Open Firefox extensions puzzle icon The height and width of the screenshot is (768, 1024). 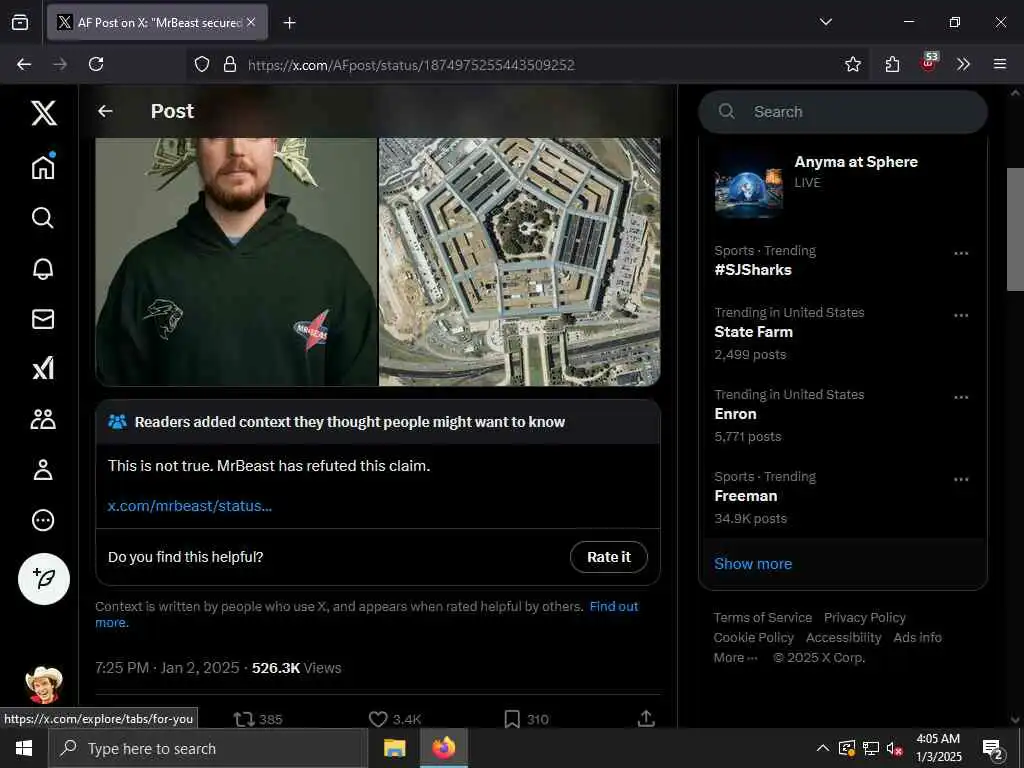point(892,64)
